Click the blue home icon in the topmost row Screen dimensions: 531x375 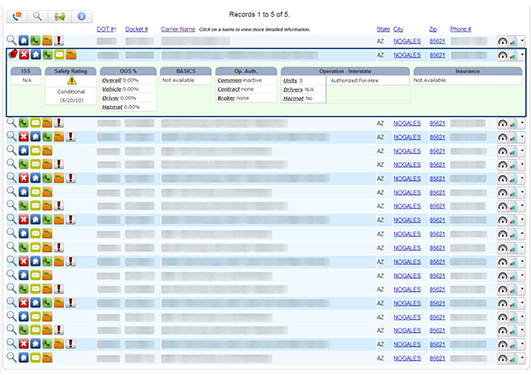23,41
